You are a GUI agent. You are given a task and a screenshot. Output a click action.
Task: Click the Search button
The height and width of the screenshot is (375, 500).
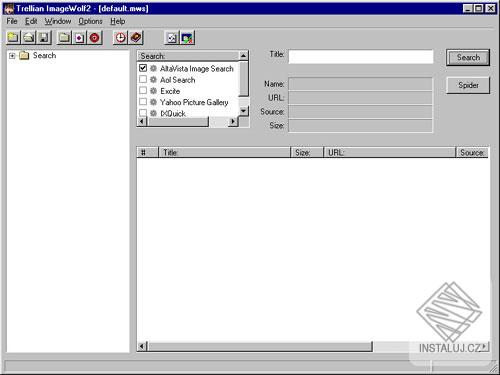click(468, 57)
